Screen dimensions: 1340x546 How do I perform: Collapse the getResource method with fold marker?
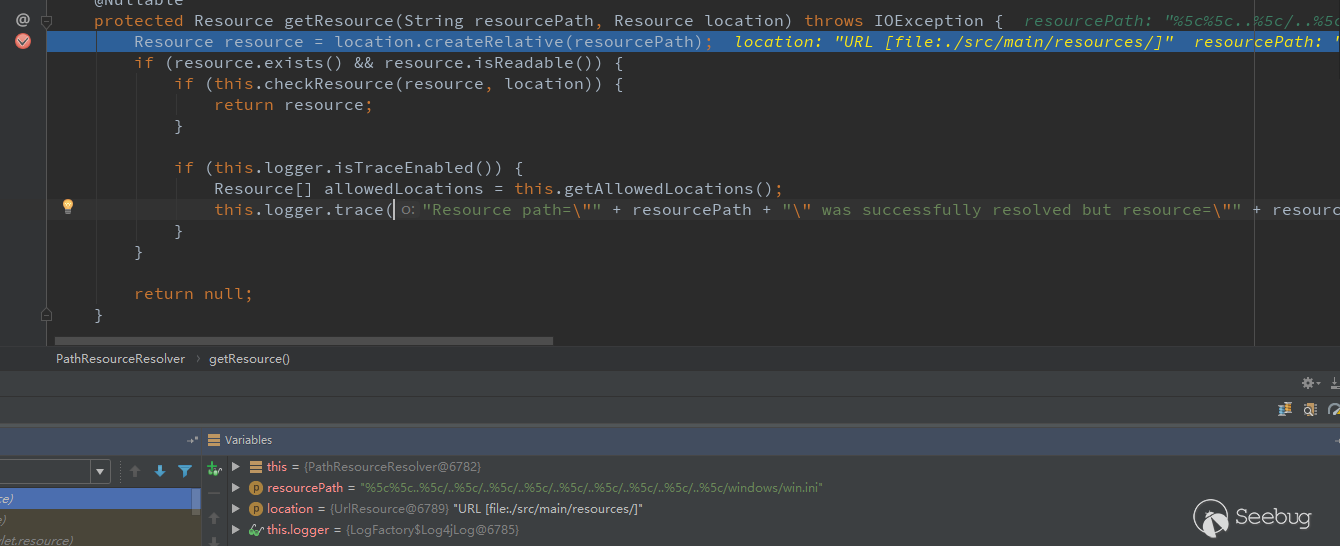(x=46, y=20)
